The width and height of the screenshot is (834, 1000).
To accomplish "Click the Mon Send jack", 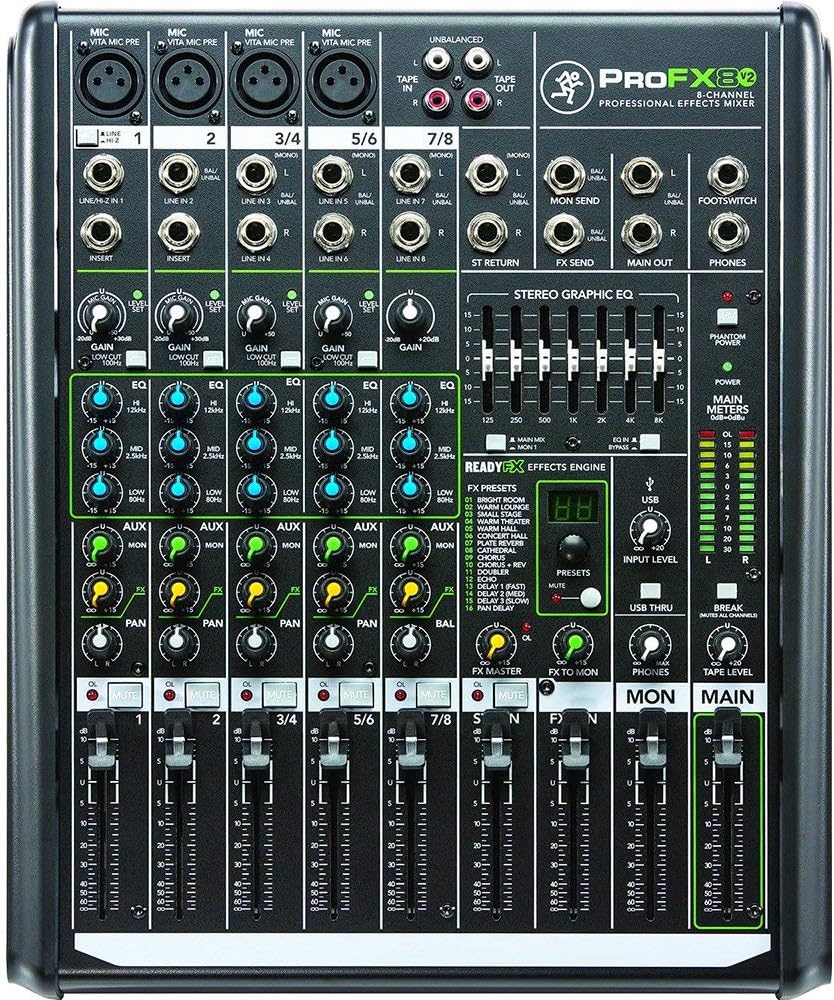I will coord(564,173).
